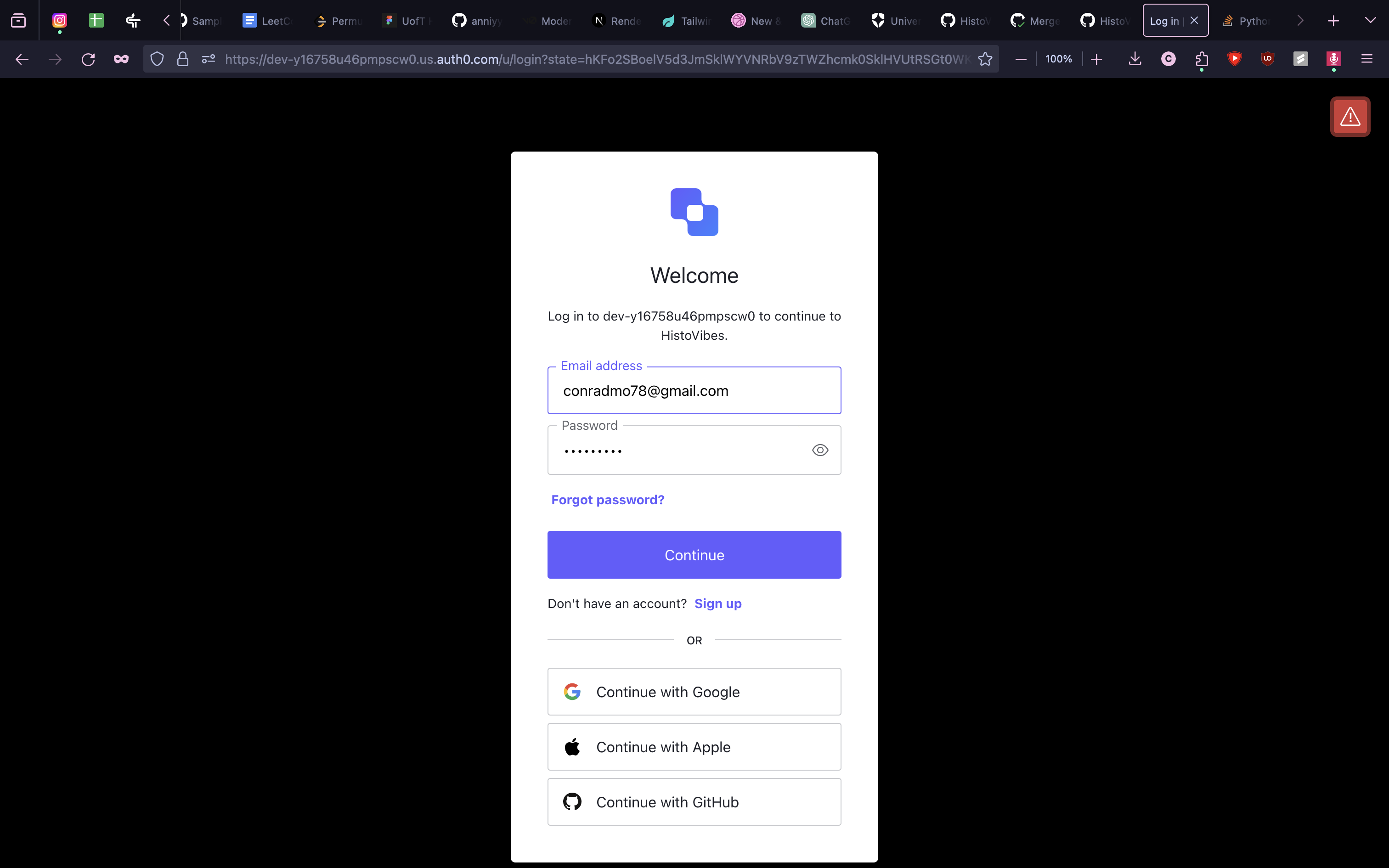Image resolution: width=1389 pixels, height=868 pixels.
Task: Switch to the ChatGPT tab
Action: click(x=826, y=21)
